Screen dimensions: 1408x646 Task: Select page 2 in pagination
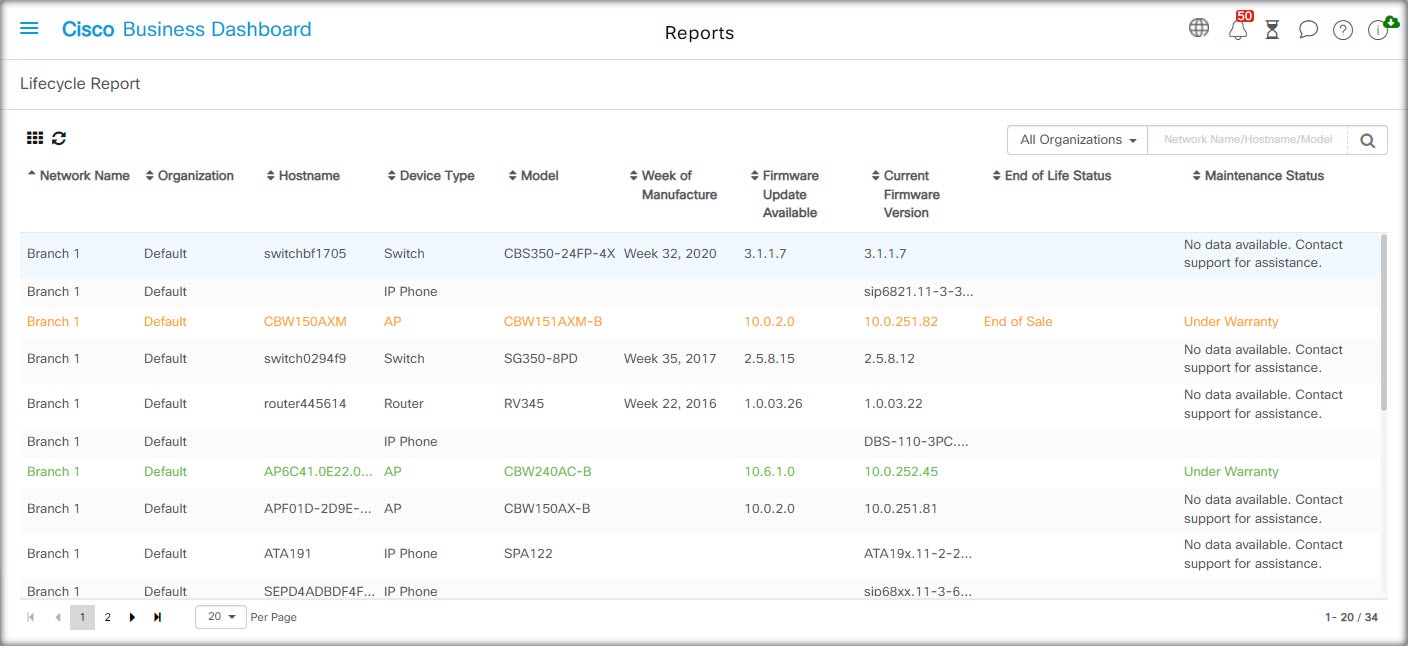[107, 617]
